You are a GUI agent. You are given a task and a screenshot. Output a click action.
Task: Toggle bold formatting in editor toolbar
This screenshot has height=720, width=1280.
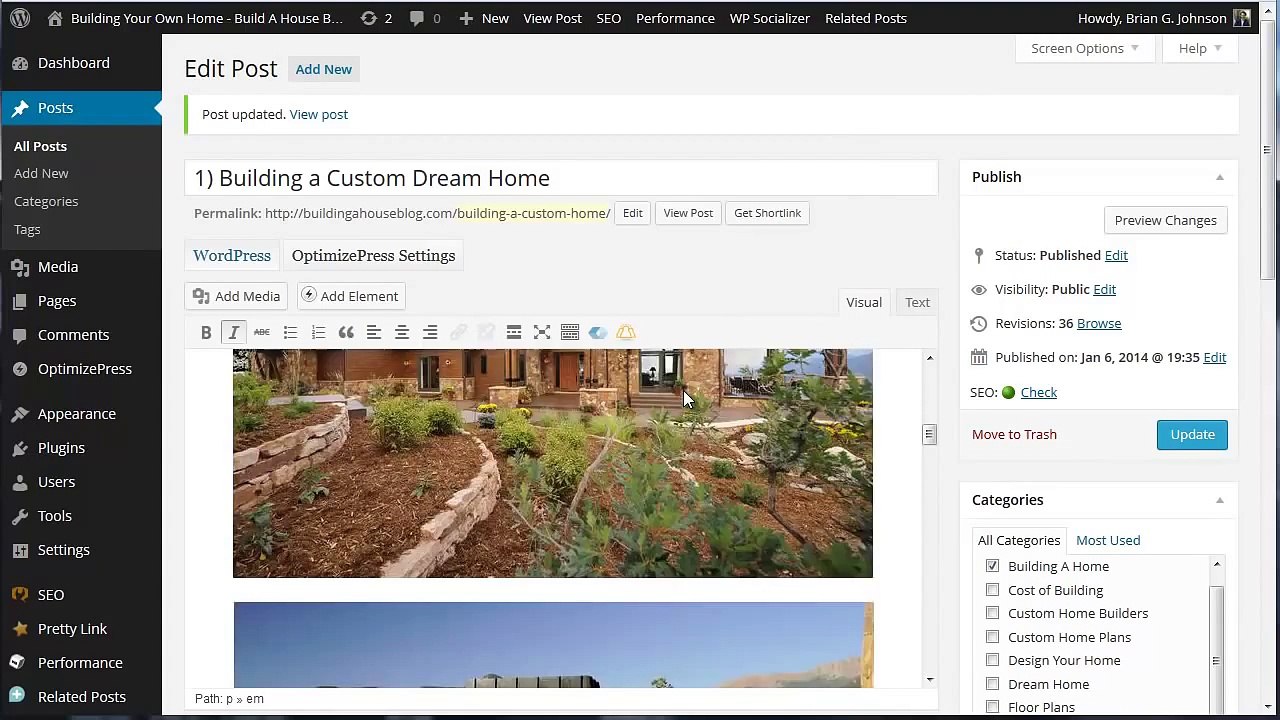click(206, 332)
